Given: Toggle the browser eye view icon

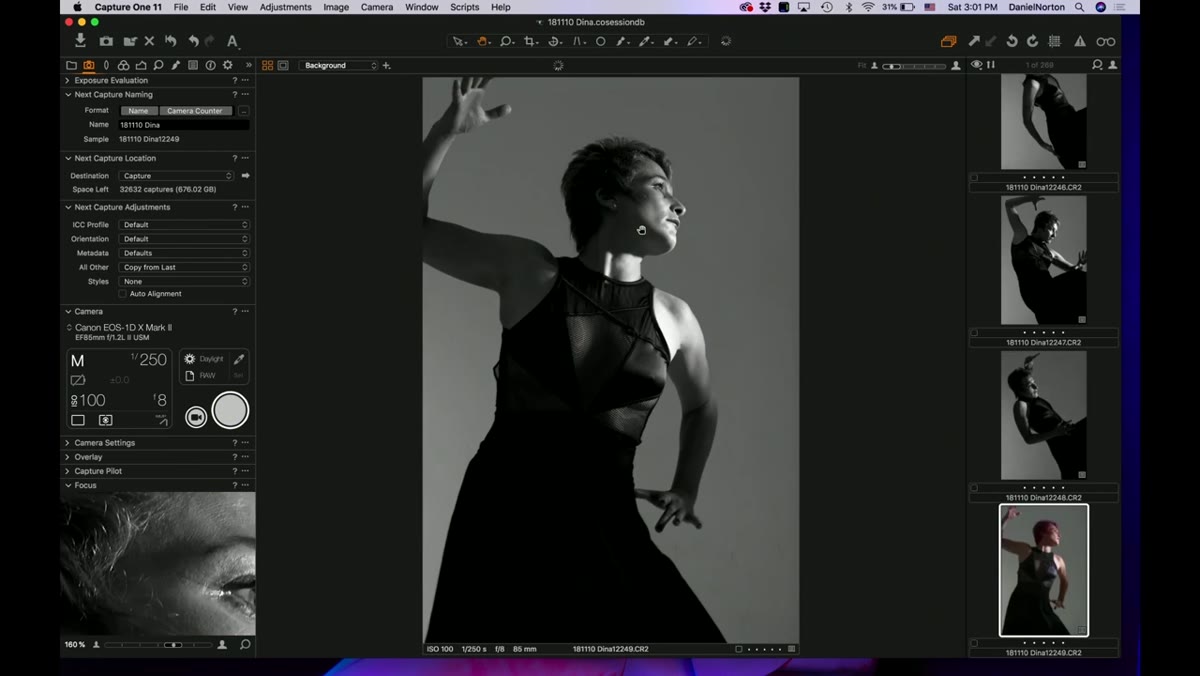Looking at the screenshot, I should pos(977,65).
